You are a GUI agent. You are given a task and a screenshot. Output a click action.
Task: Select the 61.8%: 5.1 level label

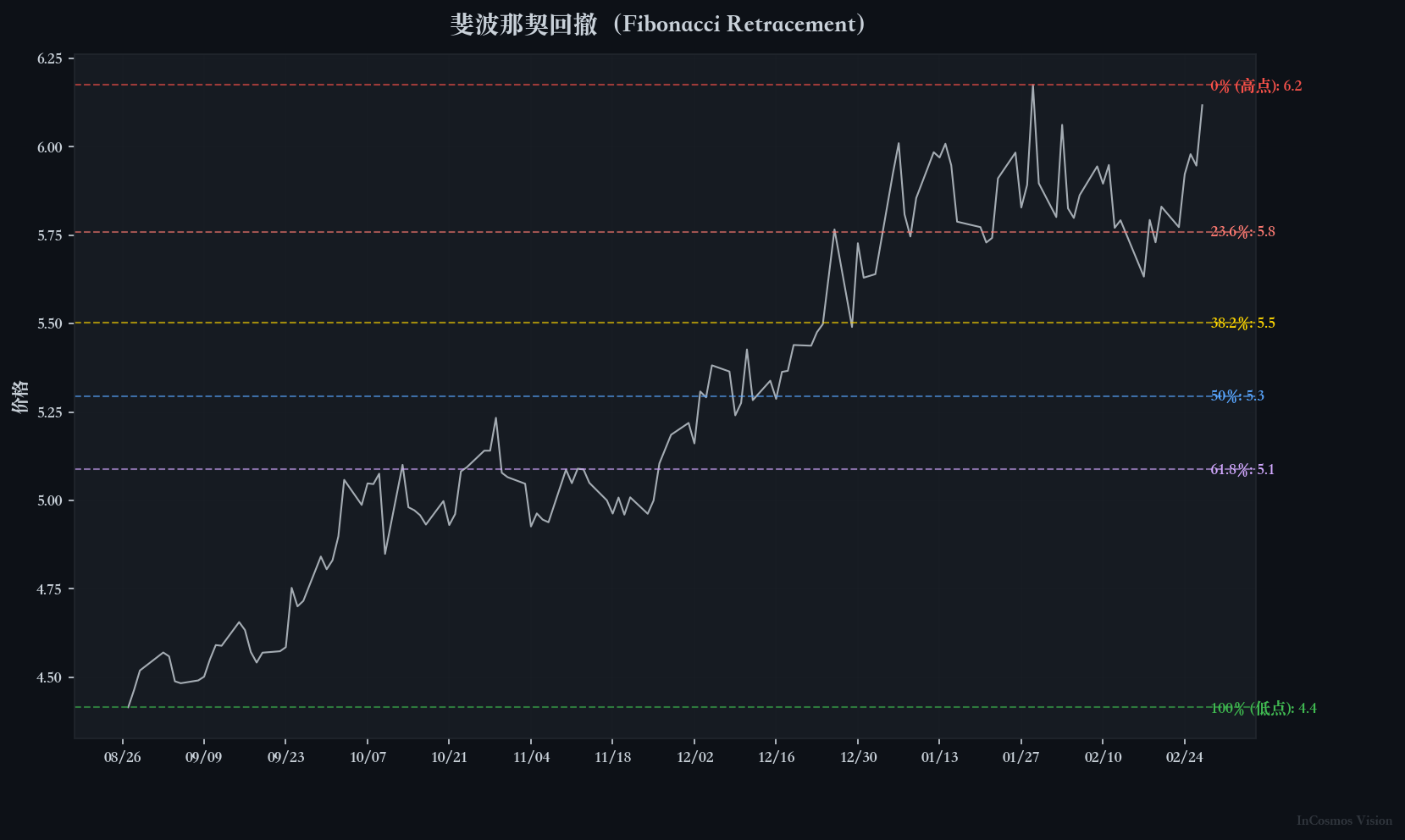click(x=1242, y=469)
